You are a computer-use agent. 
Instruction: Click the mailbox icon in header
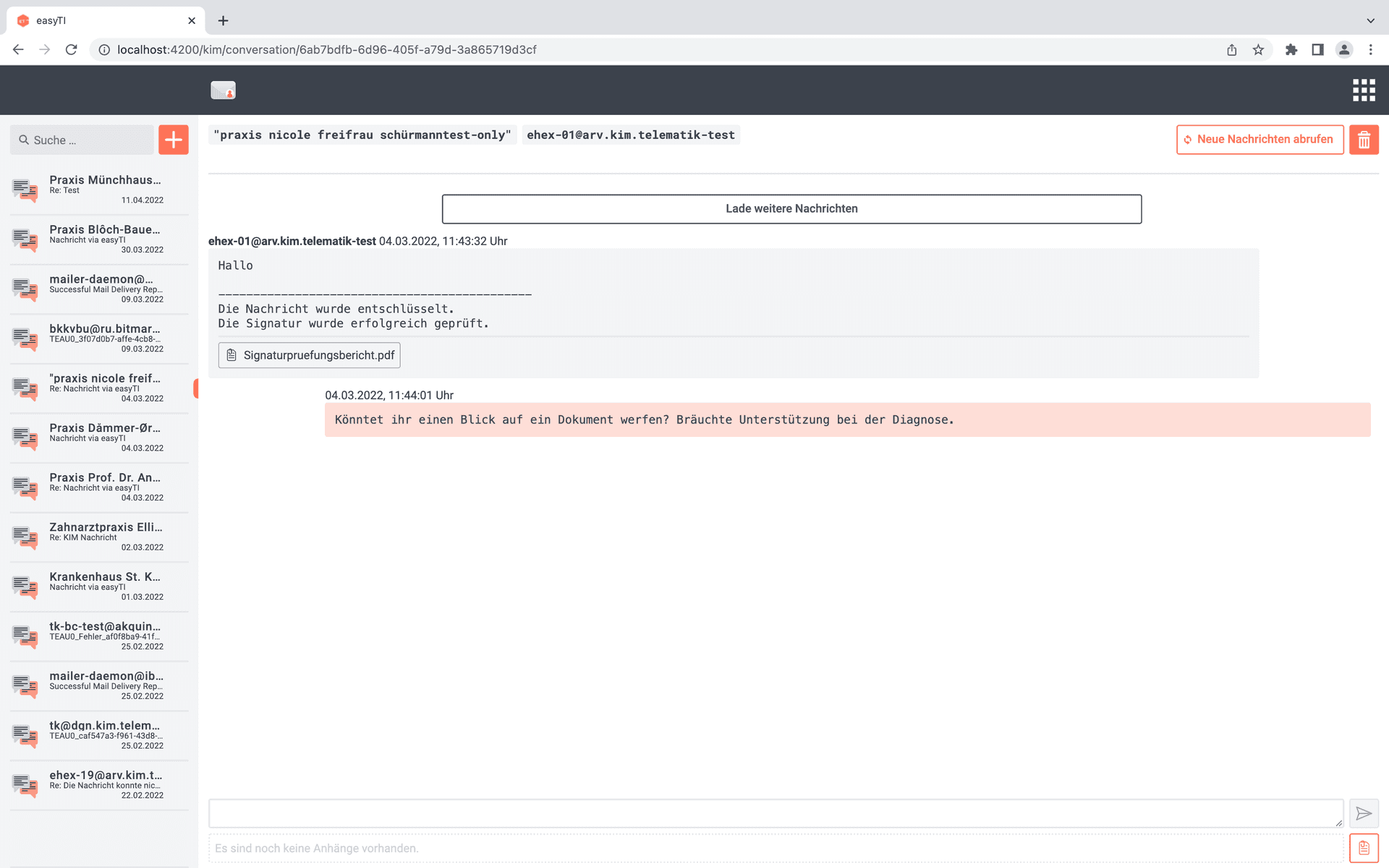223,90
